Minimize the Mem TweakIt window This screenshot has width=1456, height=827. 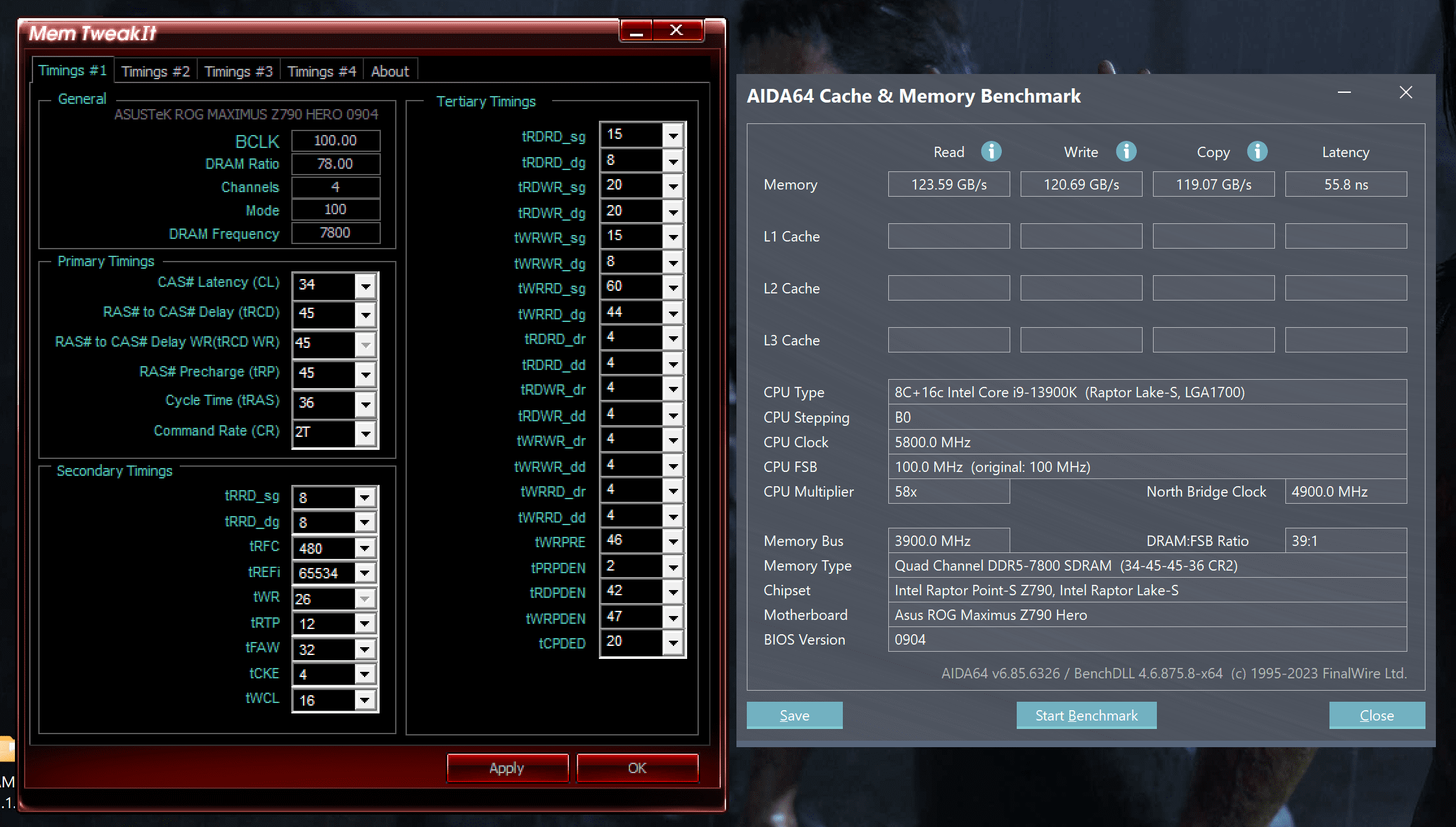[637, 31]
